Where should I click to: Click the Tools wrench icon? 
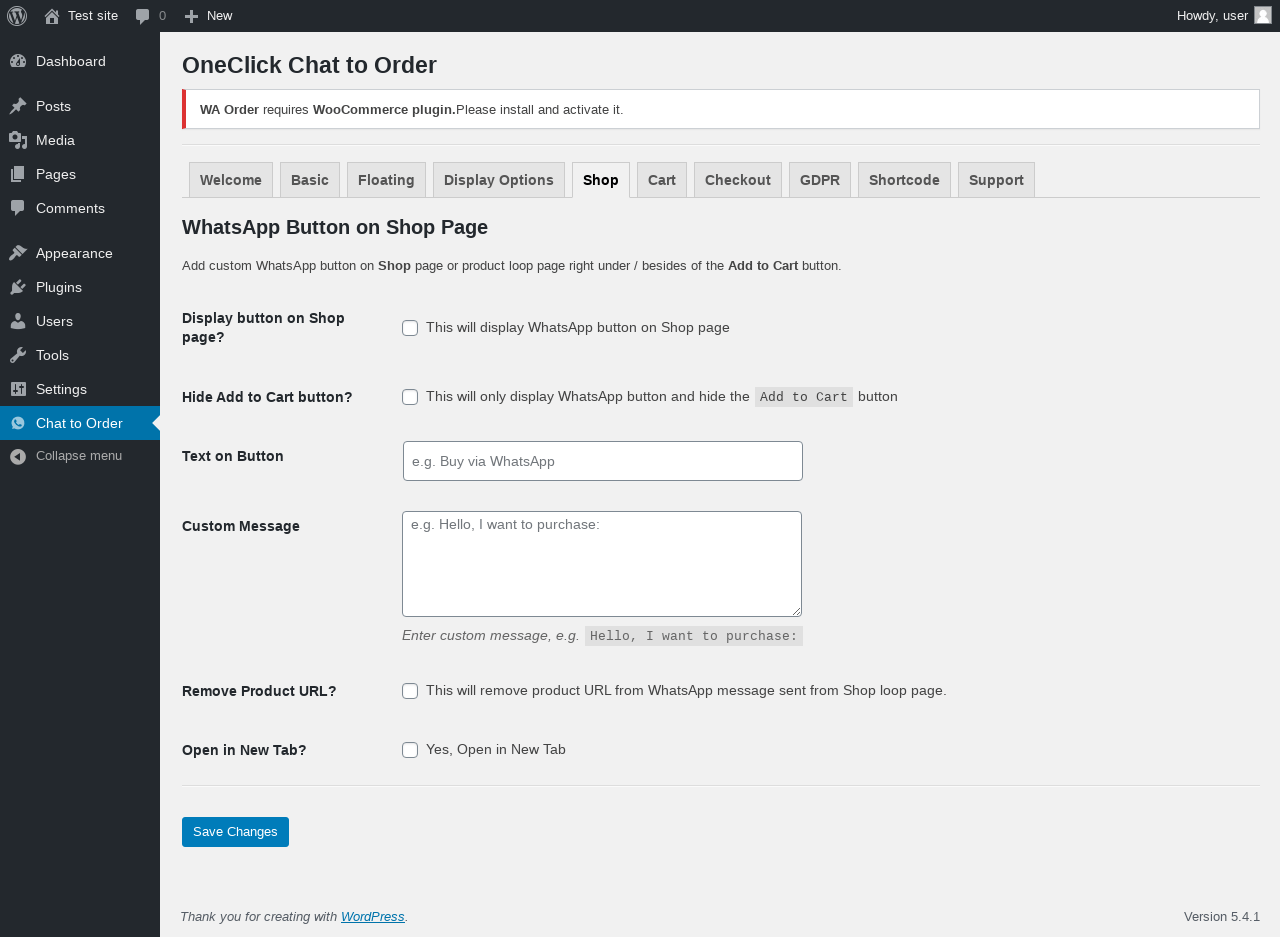[x=18, y=355]
